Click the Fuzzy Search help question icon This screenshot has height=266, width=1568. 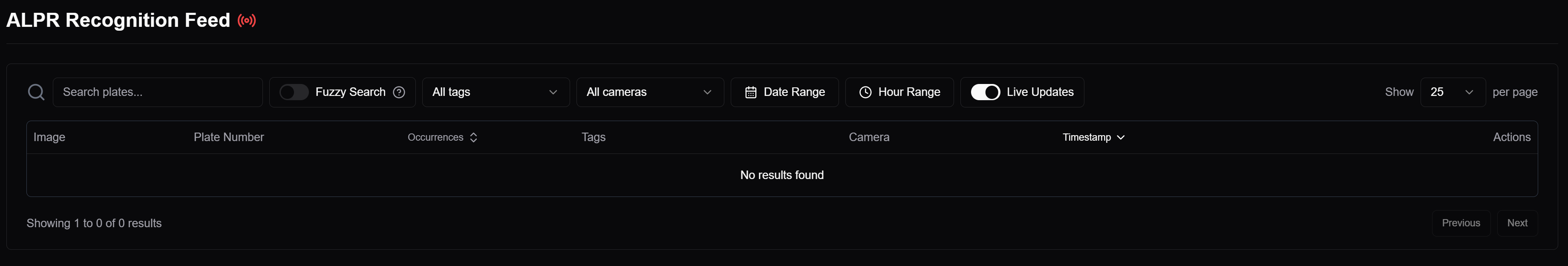(x=399, y=93)
